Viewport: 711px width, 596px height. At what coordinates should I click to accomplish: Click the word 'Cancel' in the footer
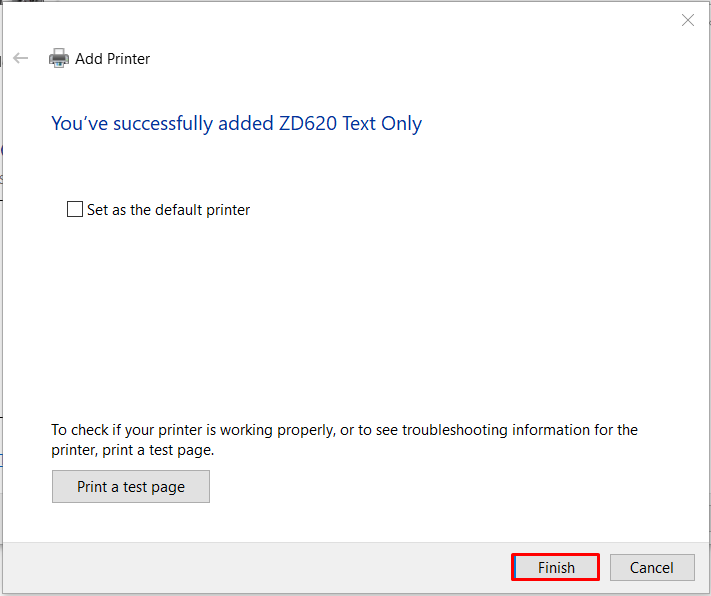coord(652,567)
